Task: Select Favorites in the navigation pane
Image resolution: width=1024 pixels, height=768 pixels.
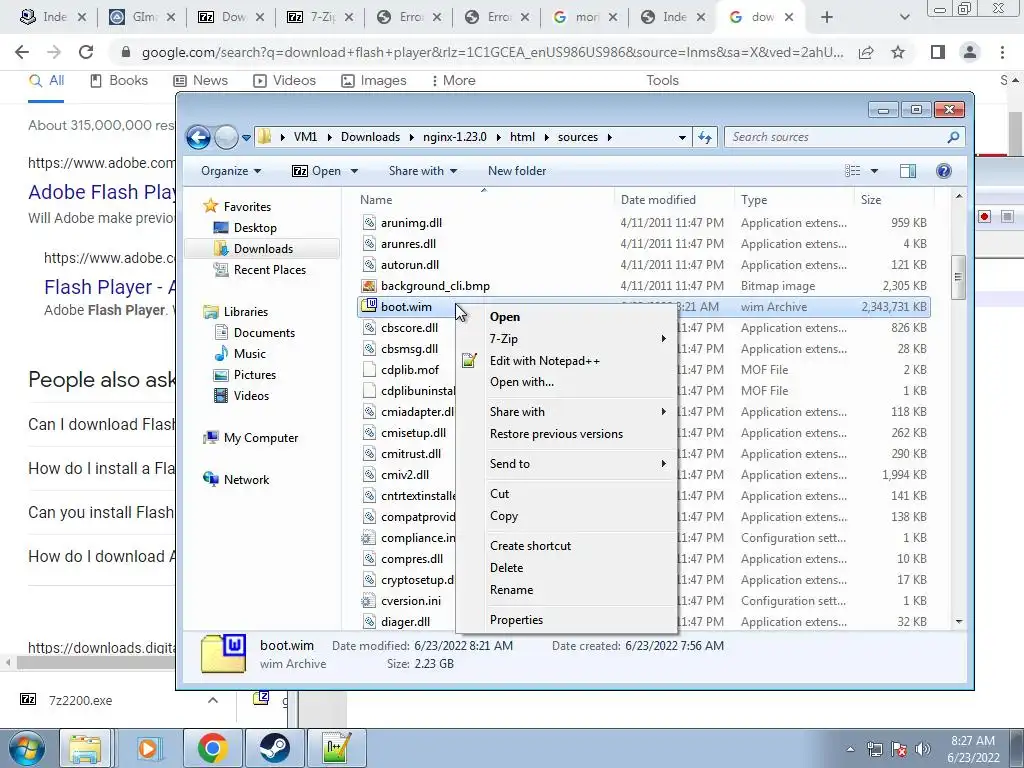Action: [x=247, y=206]
